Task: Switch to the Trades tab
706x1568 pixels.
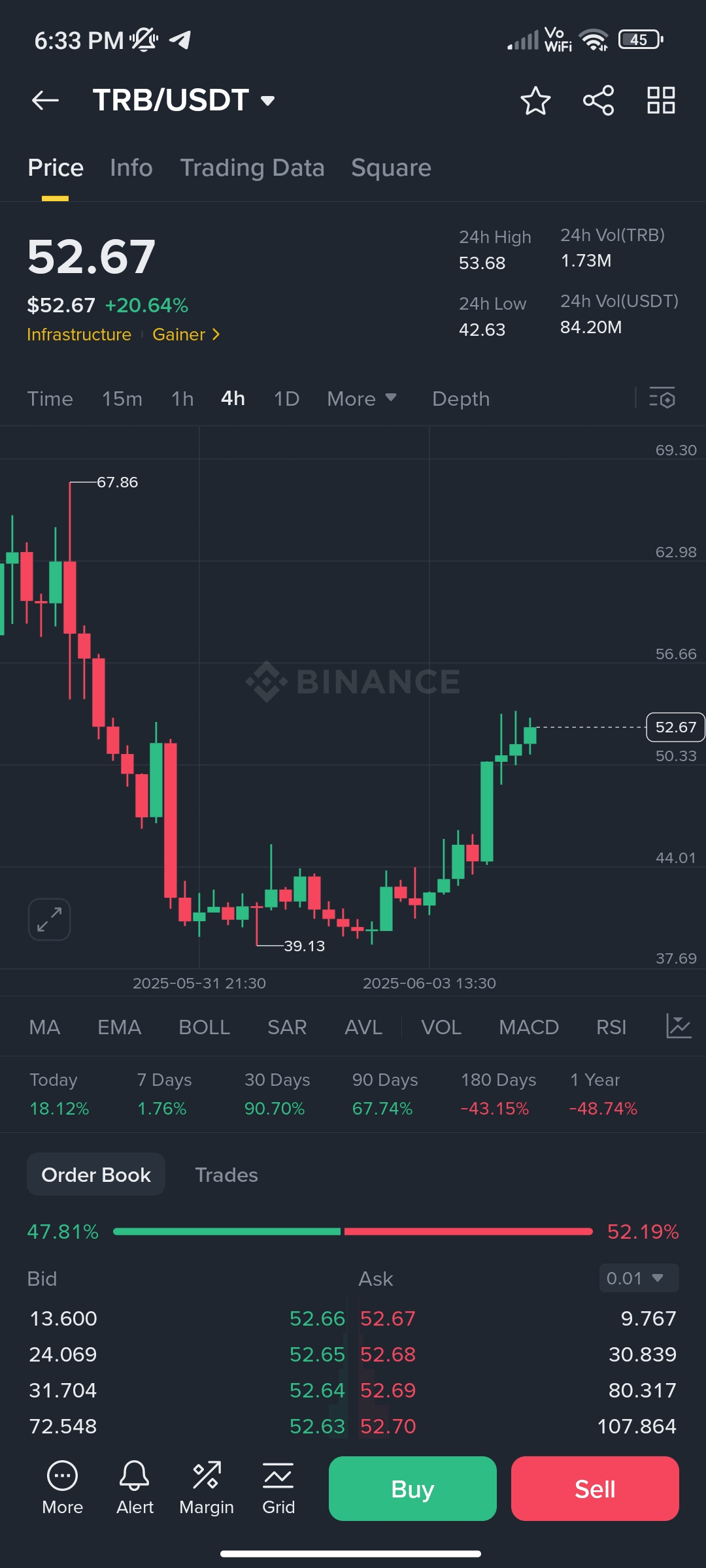Action: point(226,1175)
